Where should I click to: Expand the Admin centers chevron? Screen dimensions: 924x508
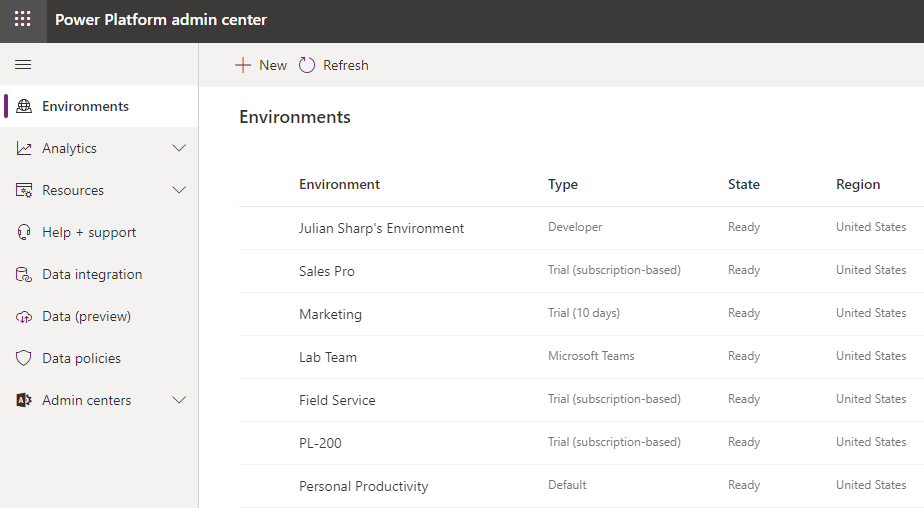point(179,400)
